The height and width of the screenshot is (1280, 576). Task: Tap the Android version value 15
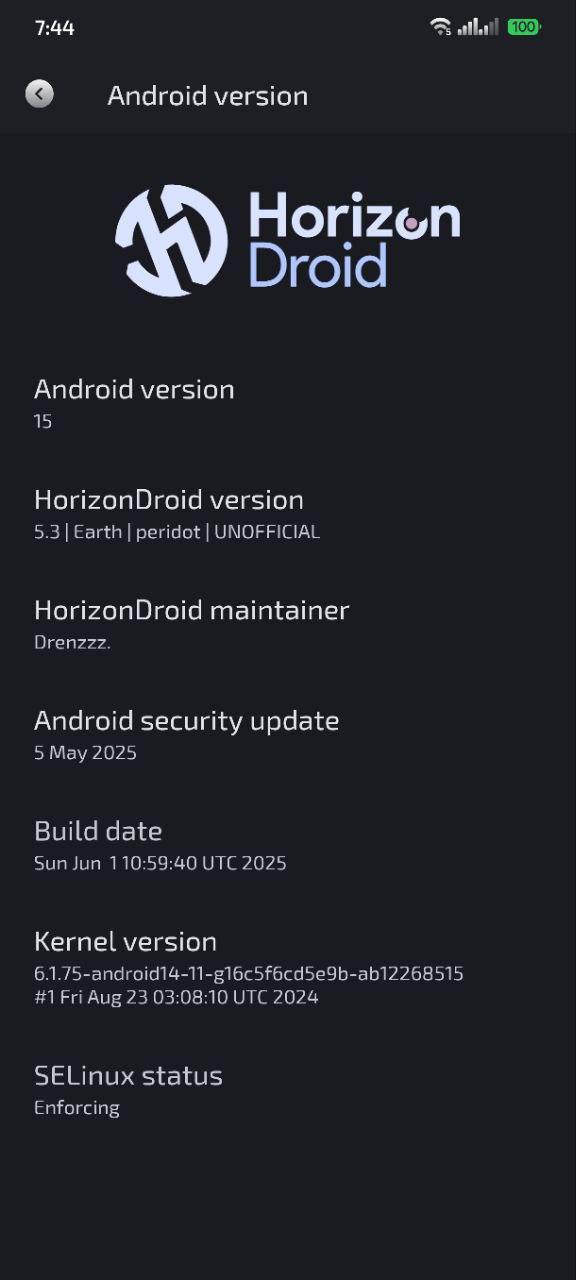43,421
